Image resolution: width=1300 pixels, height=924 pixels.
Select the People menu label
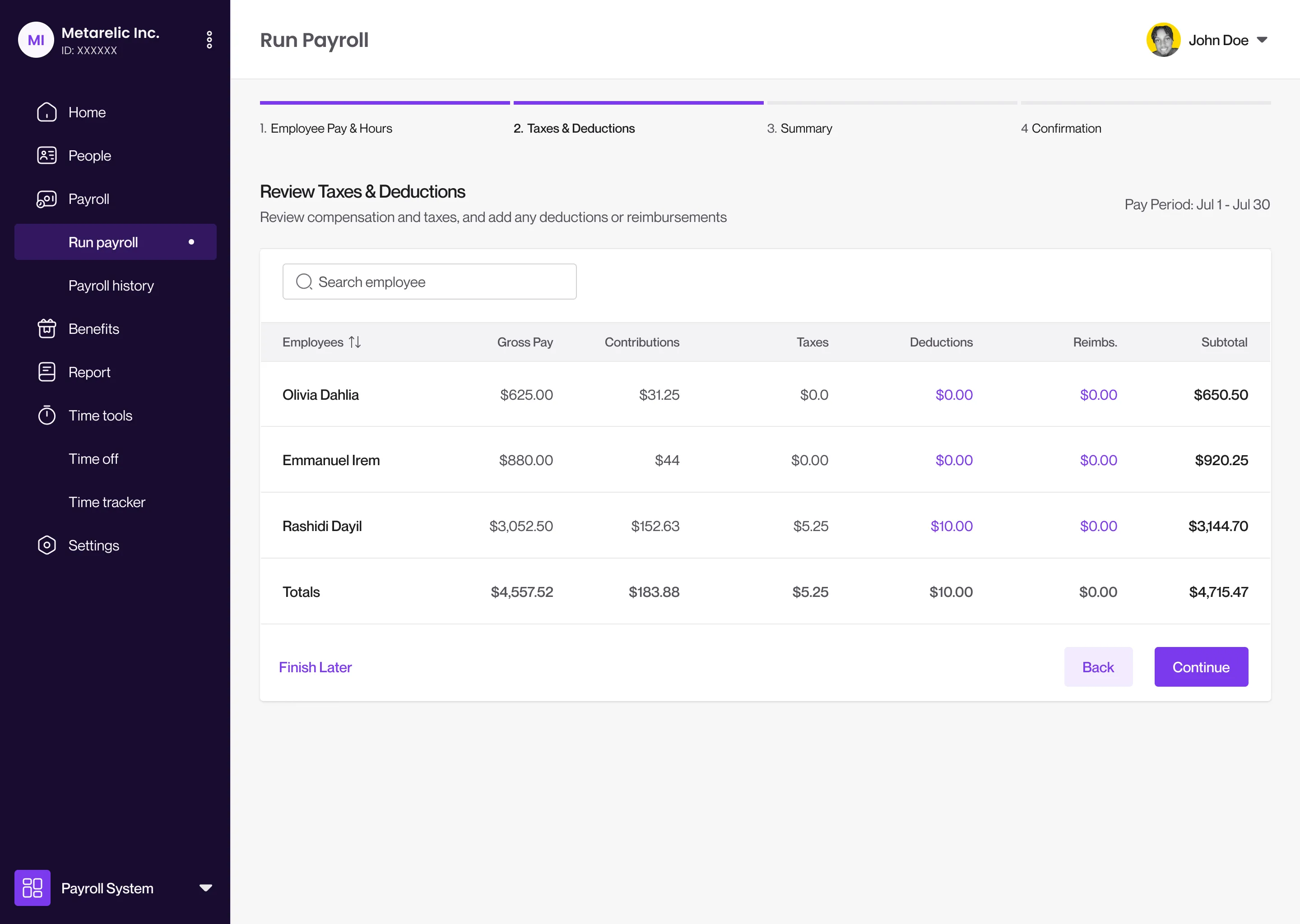89,155
